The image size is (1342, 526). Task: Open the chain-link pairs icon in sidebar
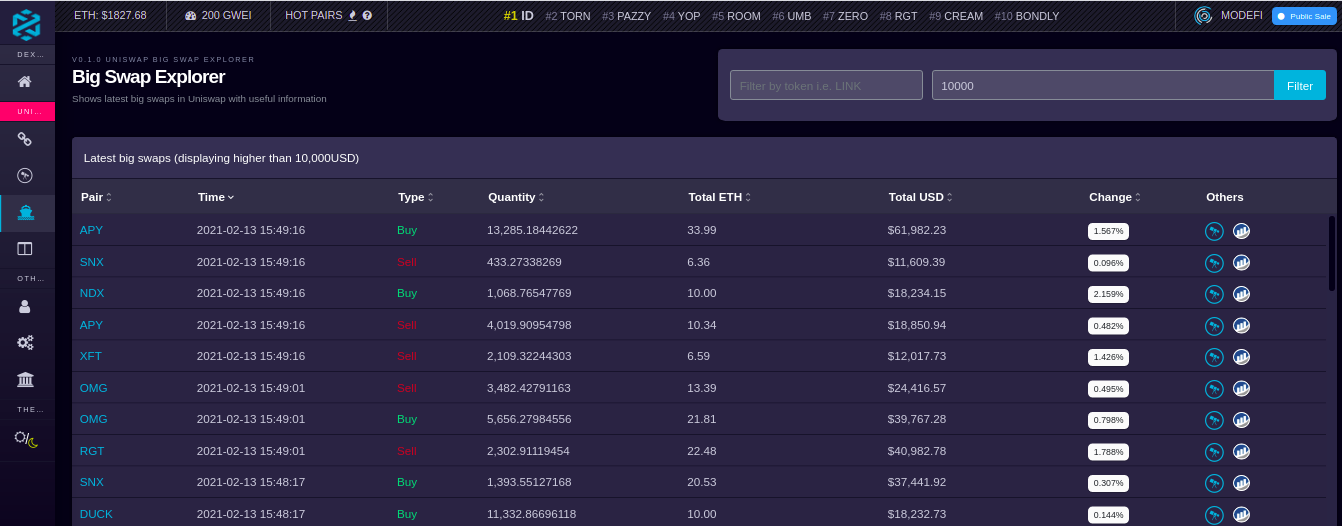(x=25, y=139)
